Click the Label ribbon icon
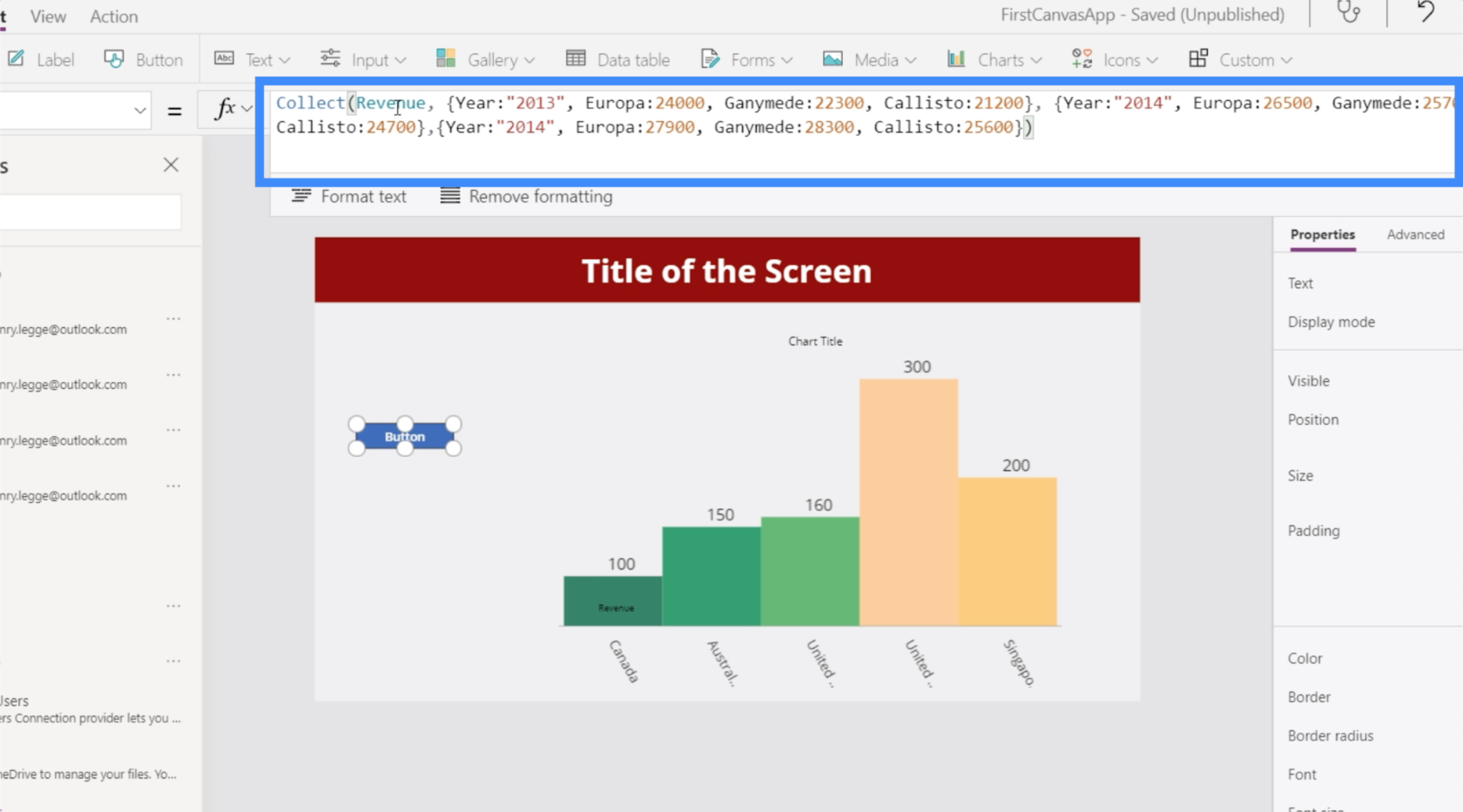 click(16, 58)
